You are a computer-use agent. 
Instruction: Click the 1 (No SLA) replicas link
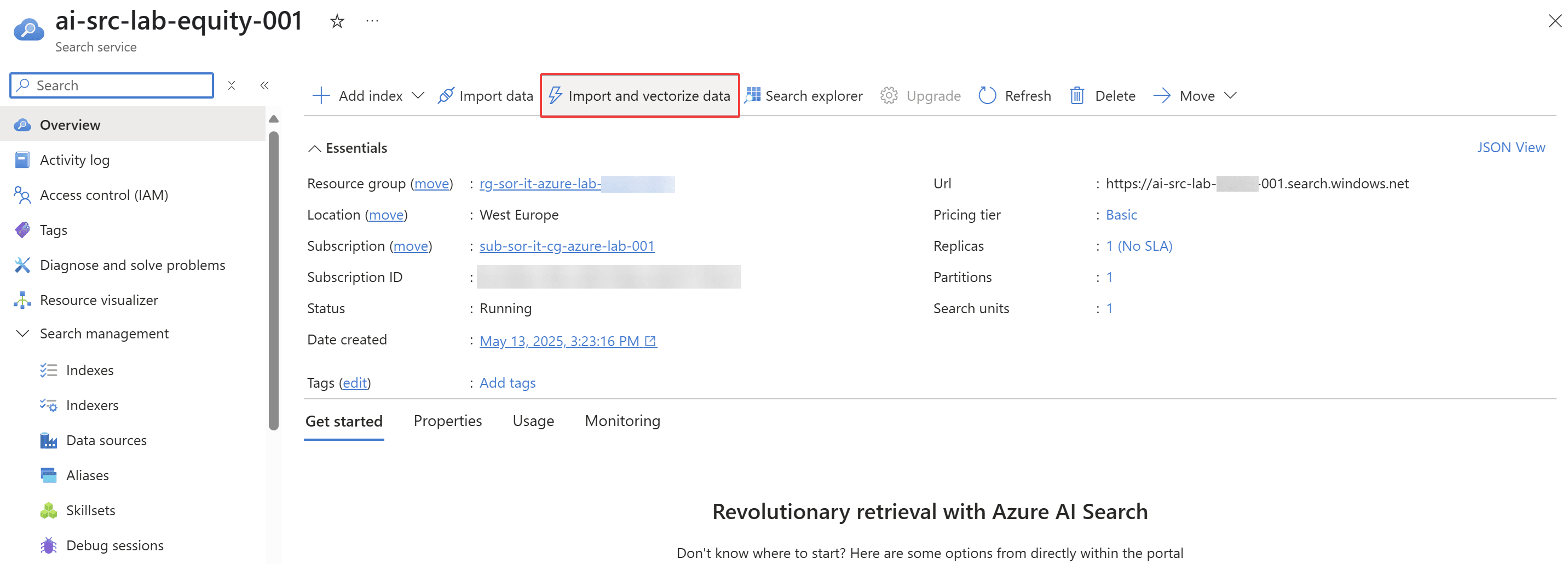(x=1139, y=246)
